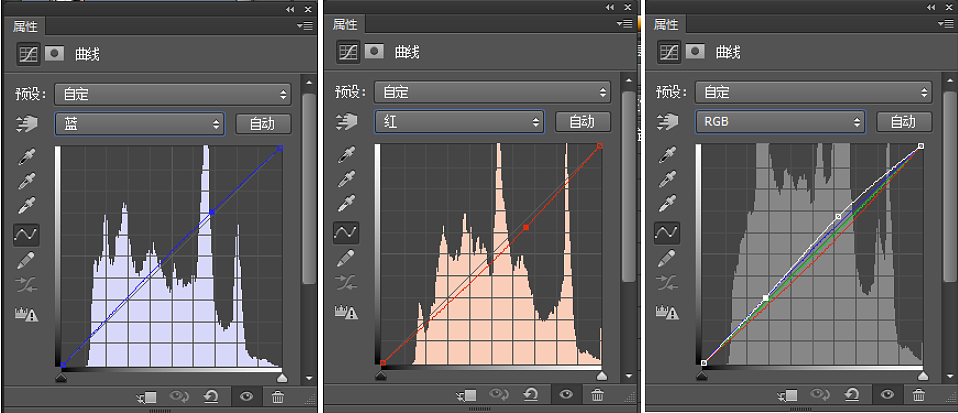Open the preset dropdown in the Blue panel
The image size is (958, 413).
pos(173,94)
